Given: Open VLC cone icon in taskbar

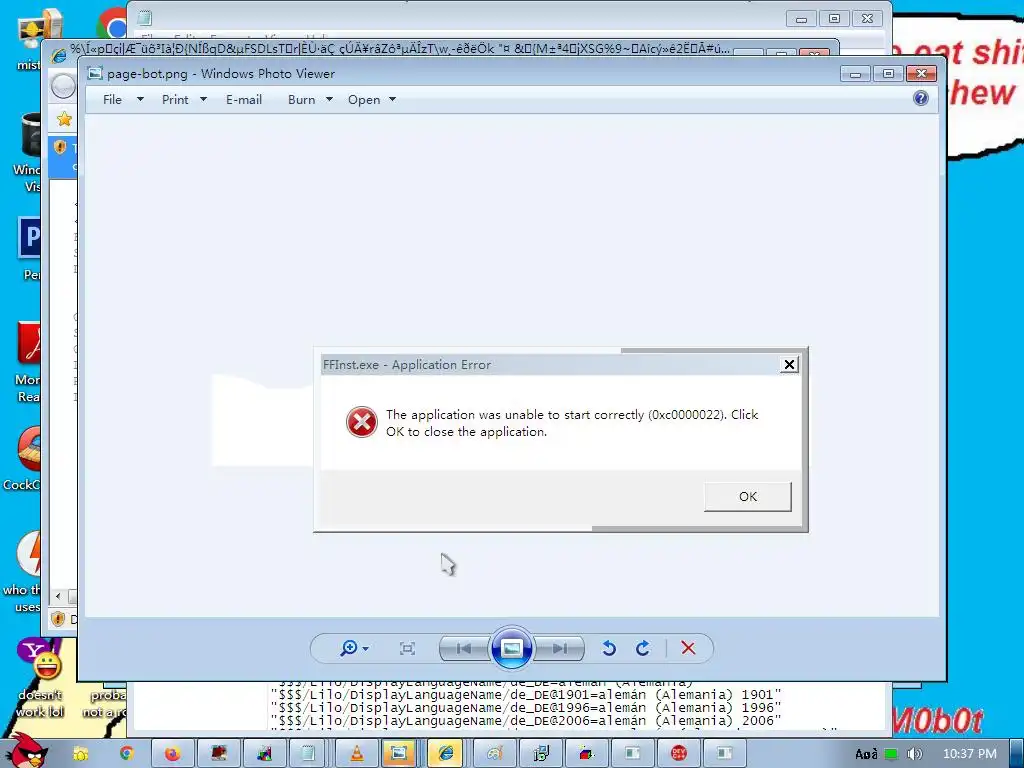Looking at the screenshot, I should click(x=357, y=754).
